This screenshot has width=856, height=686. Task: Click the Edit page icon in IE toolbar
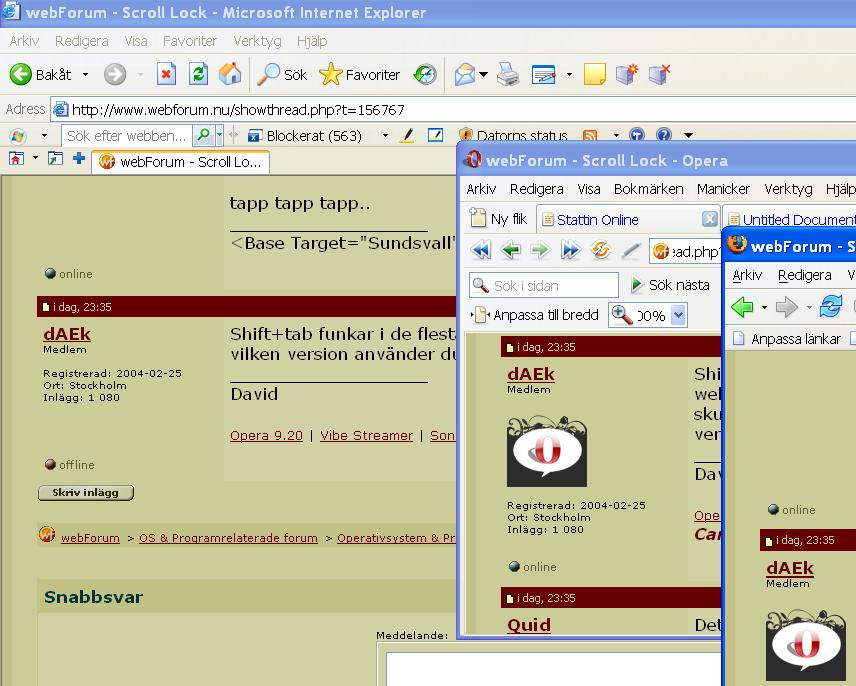coord(544,74)
